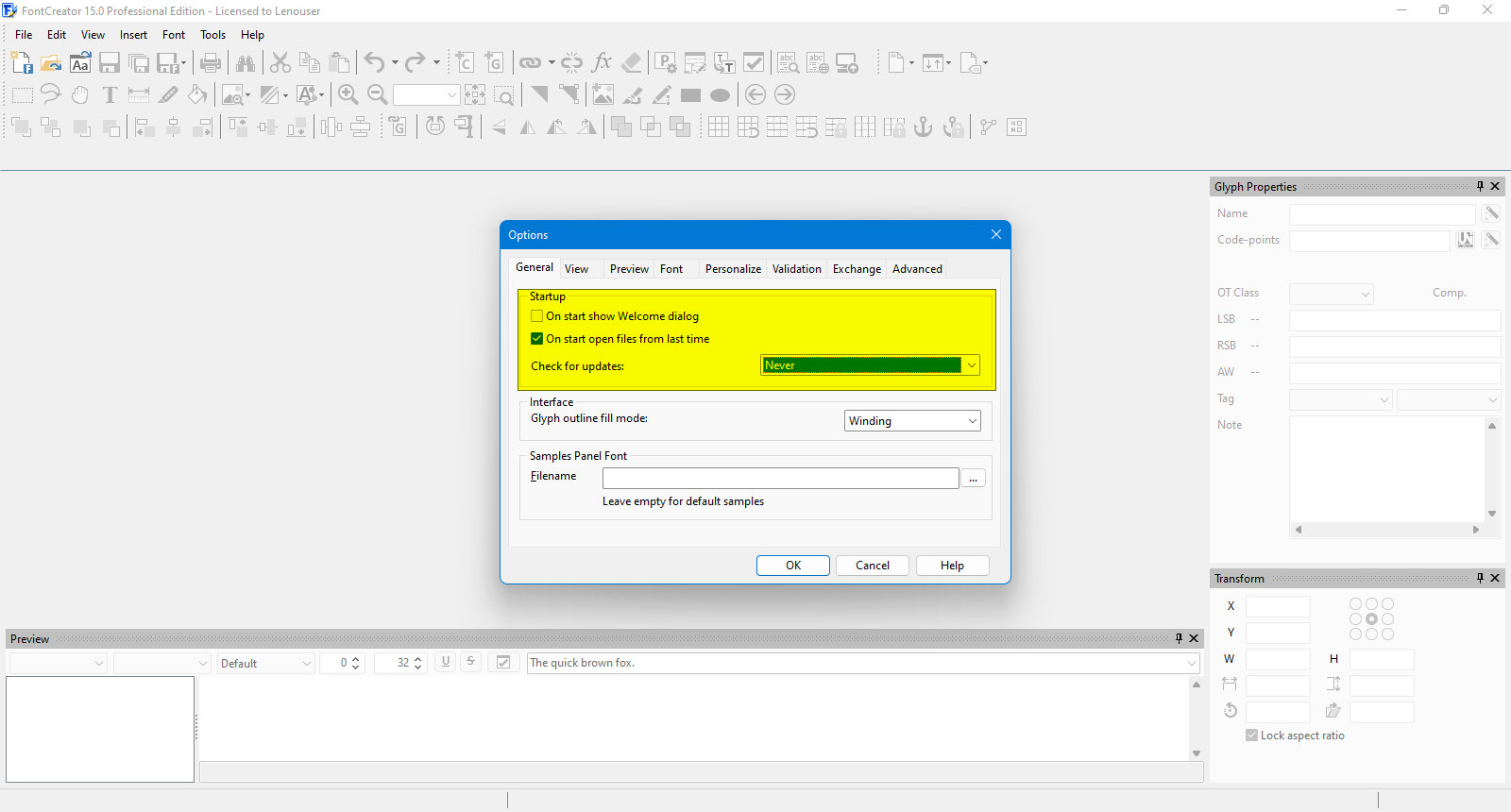Open the Check for updates dropdown

[x=871, y=365]
